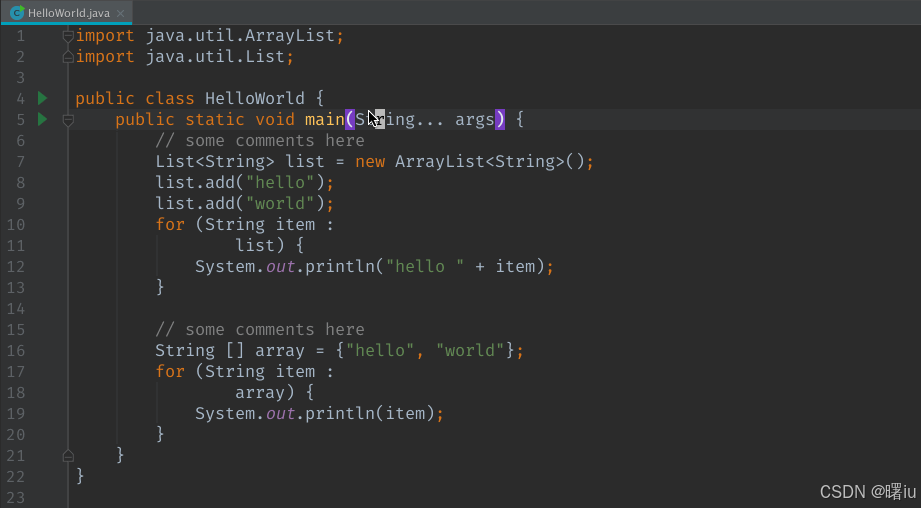Click the fold end marker on line 21
The height and width of the screenshot is (508, 921).
[x=68, y=455]
